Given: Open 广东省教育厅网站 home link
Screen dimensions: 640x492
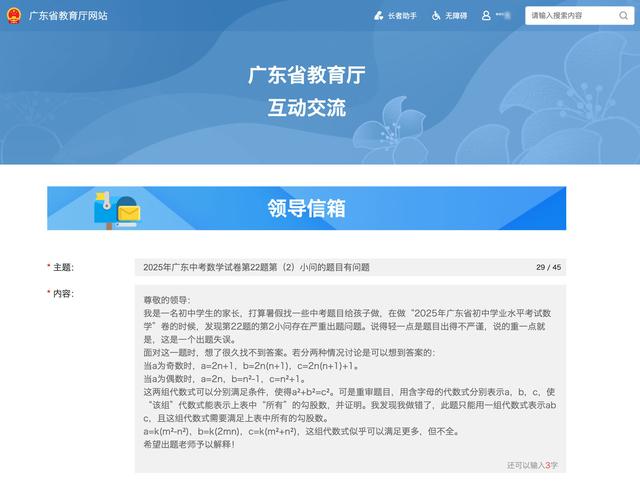Looking at the screenshot, I should tap(68, 16).
